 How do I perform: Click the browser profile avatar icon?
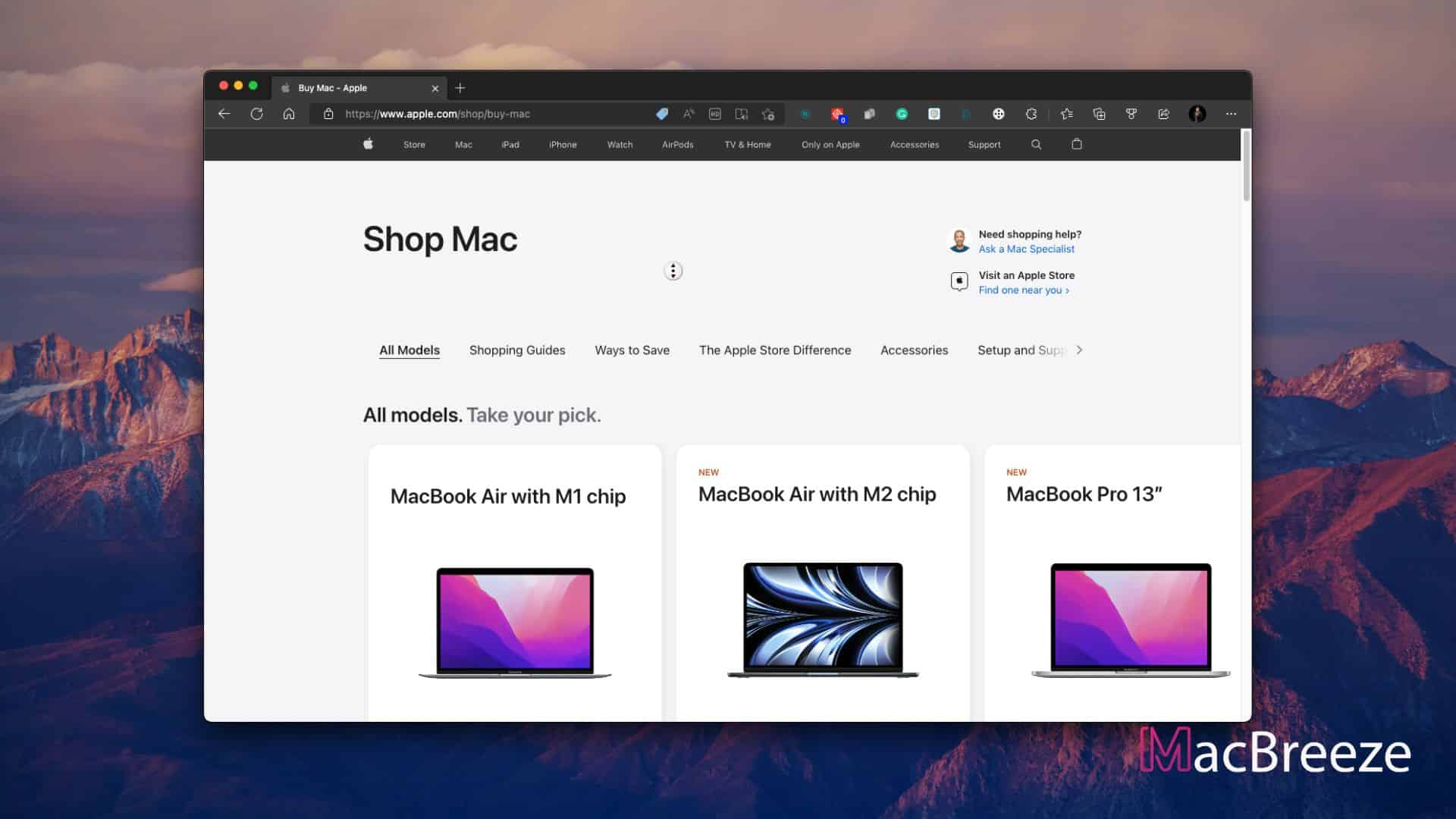coord(1197,114)
